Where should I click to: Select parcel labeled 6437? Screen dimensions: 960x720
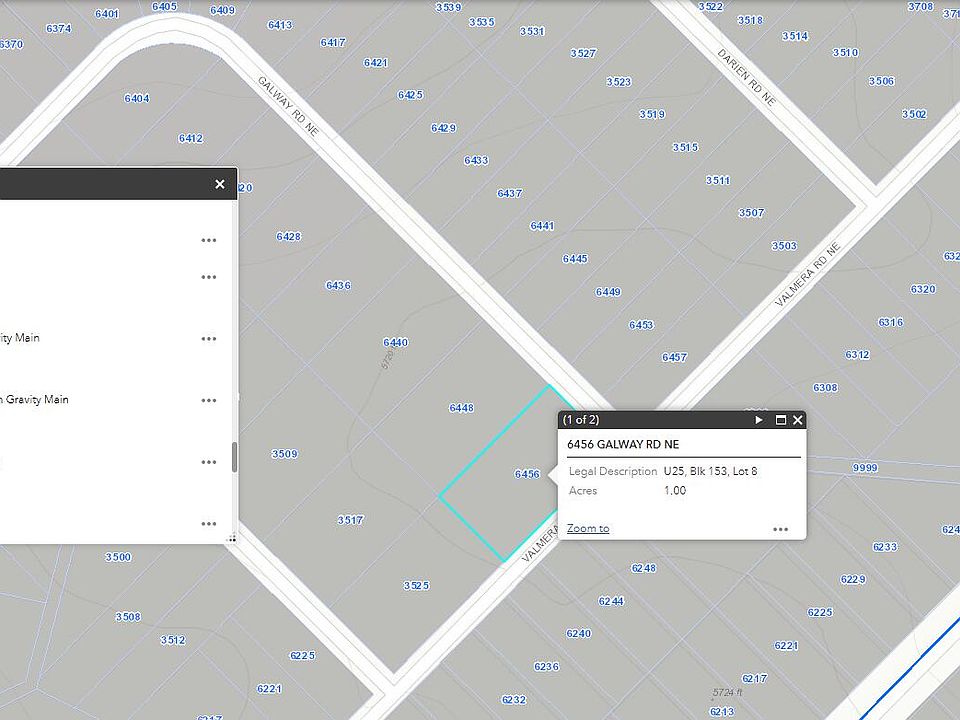509,193
